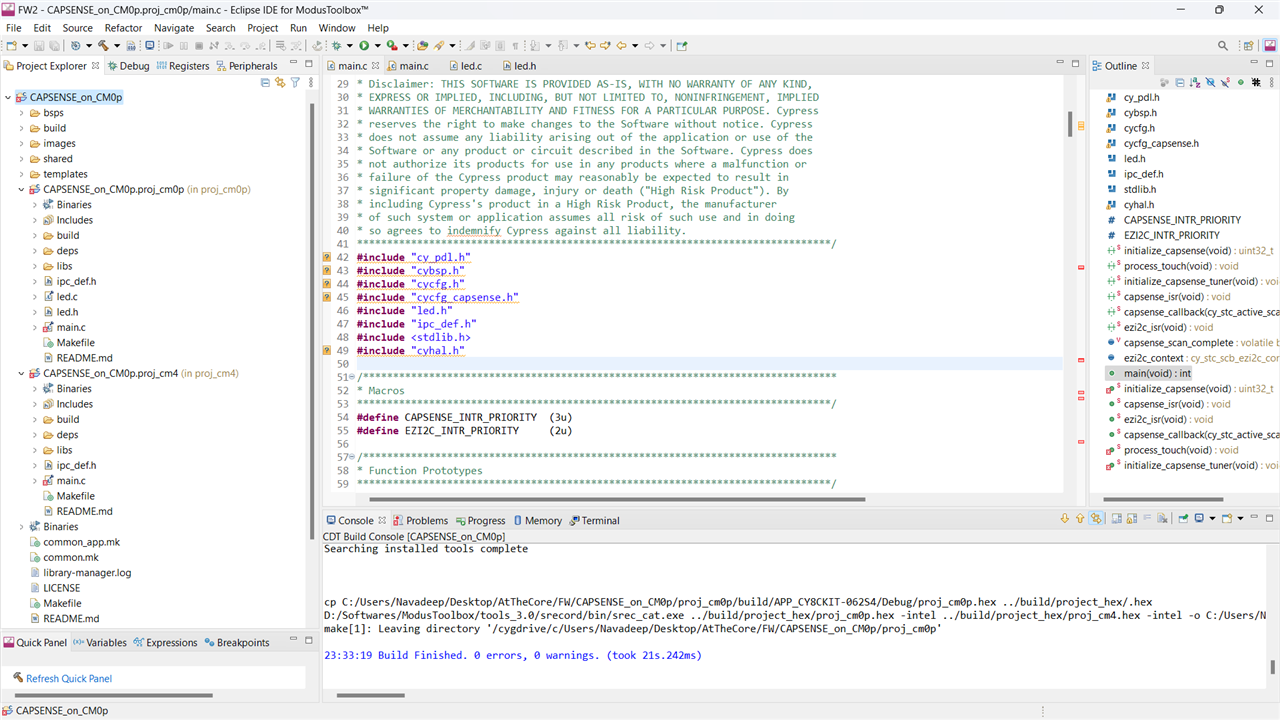The width and height of the screenshot is (1280, 720).
Task: Click the Open Perspective icon
Action: pos(1247,46)
